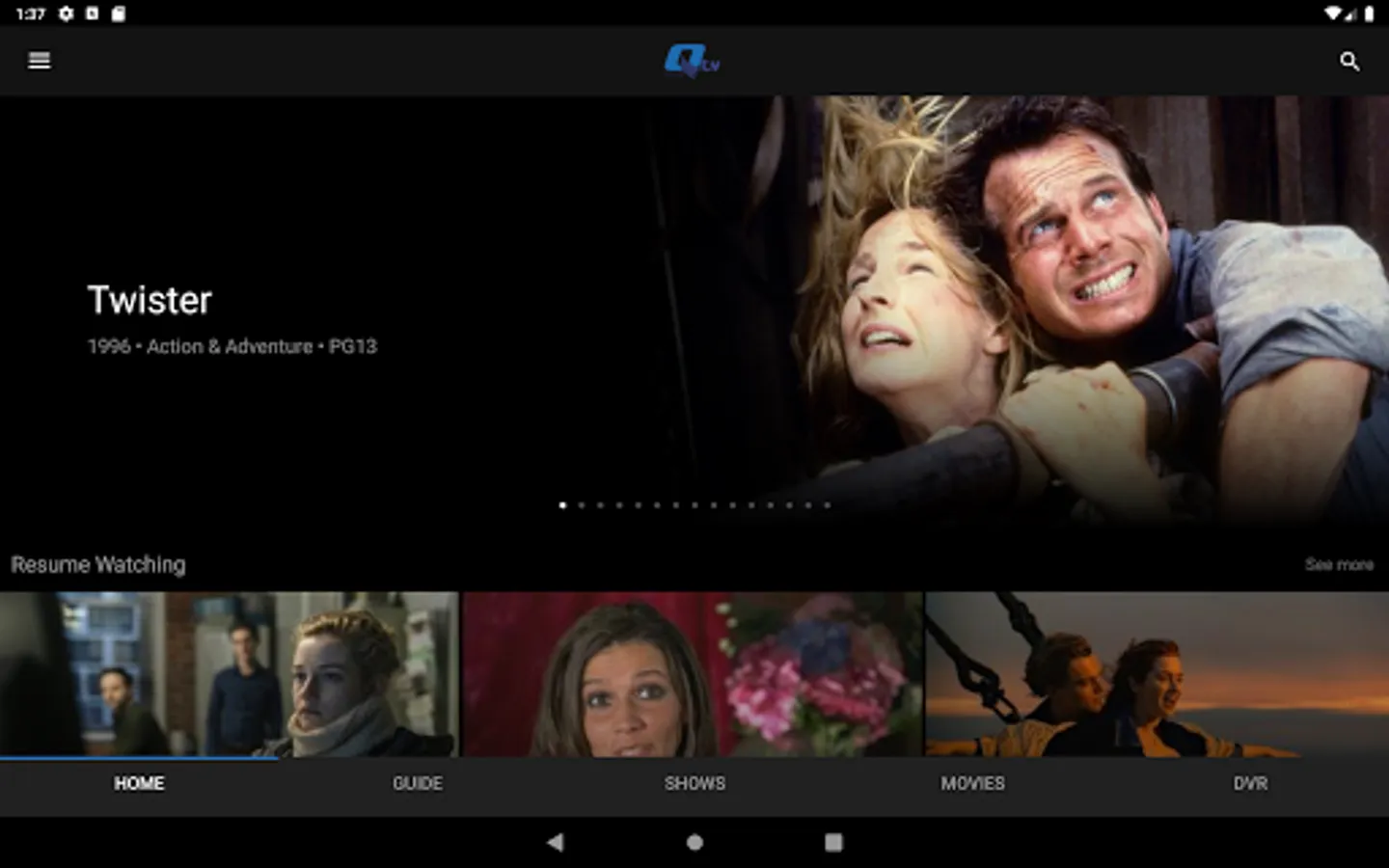
Task: Tap the SD card status icon
Action: (118, 14)
